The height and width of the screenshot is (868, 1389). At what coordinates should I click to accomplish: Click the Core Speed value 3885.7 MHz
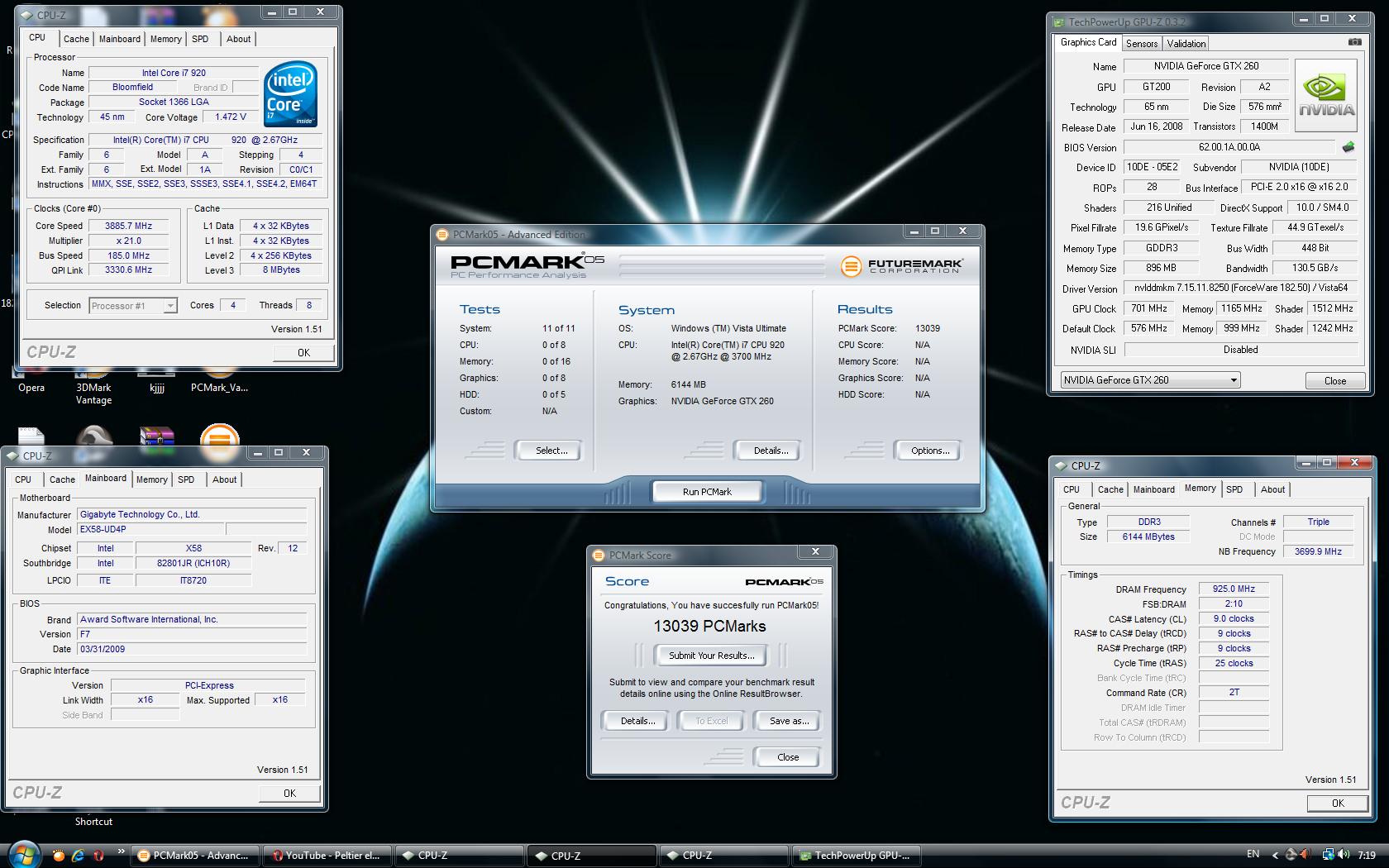(x=128, y=226)
